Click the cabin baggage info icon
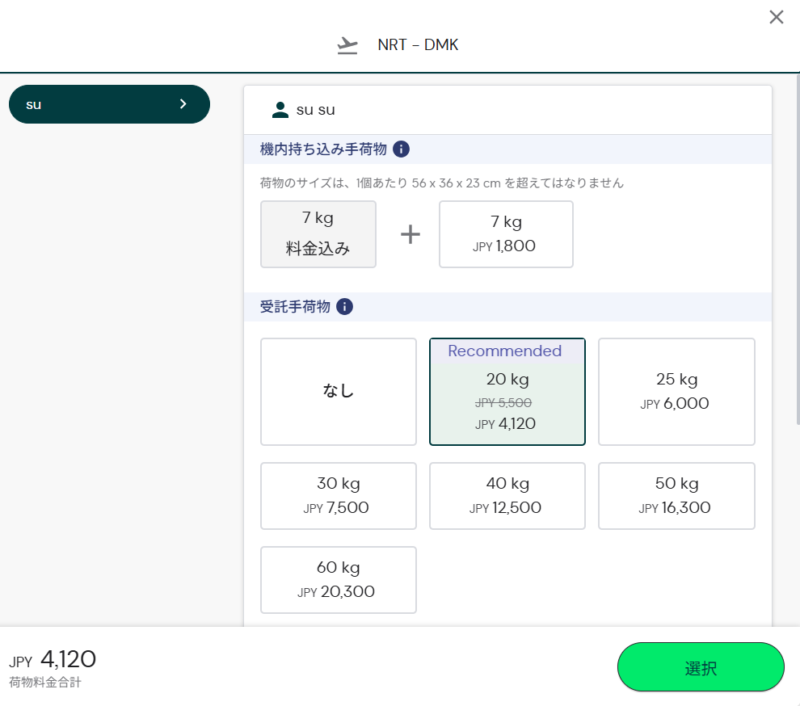The image size is (800, 706). click(x=401, y=149)
